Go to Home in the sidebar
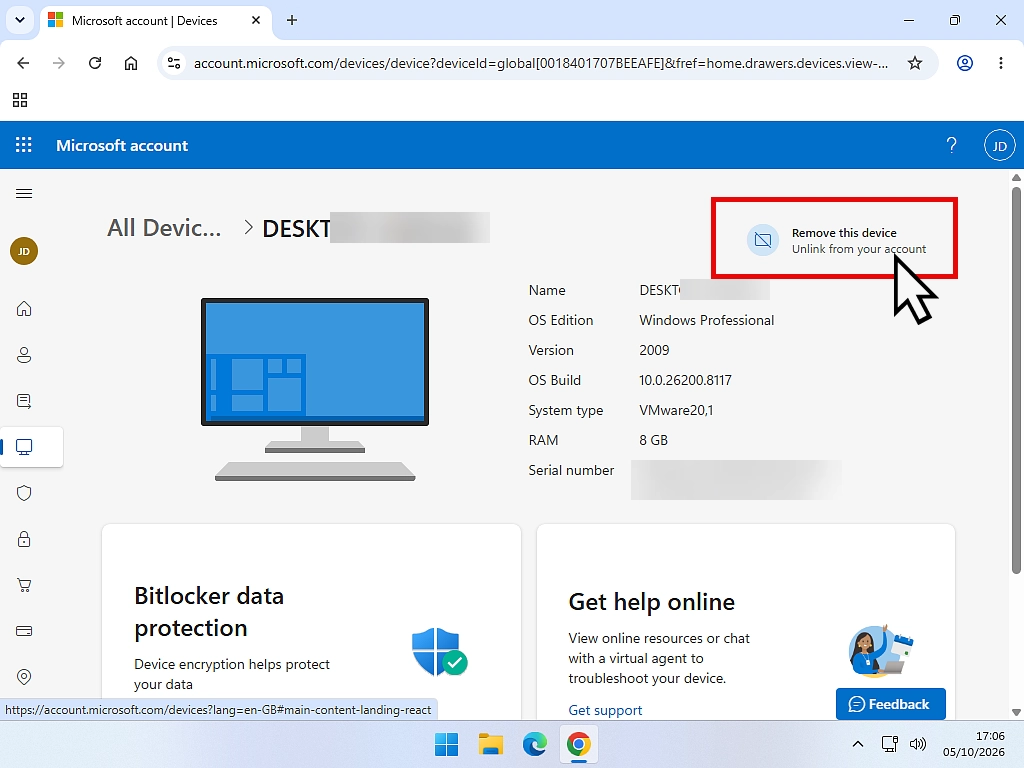The height and width of the screenshot is (768, 1024). point(24,308)
